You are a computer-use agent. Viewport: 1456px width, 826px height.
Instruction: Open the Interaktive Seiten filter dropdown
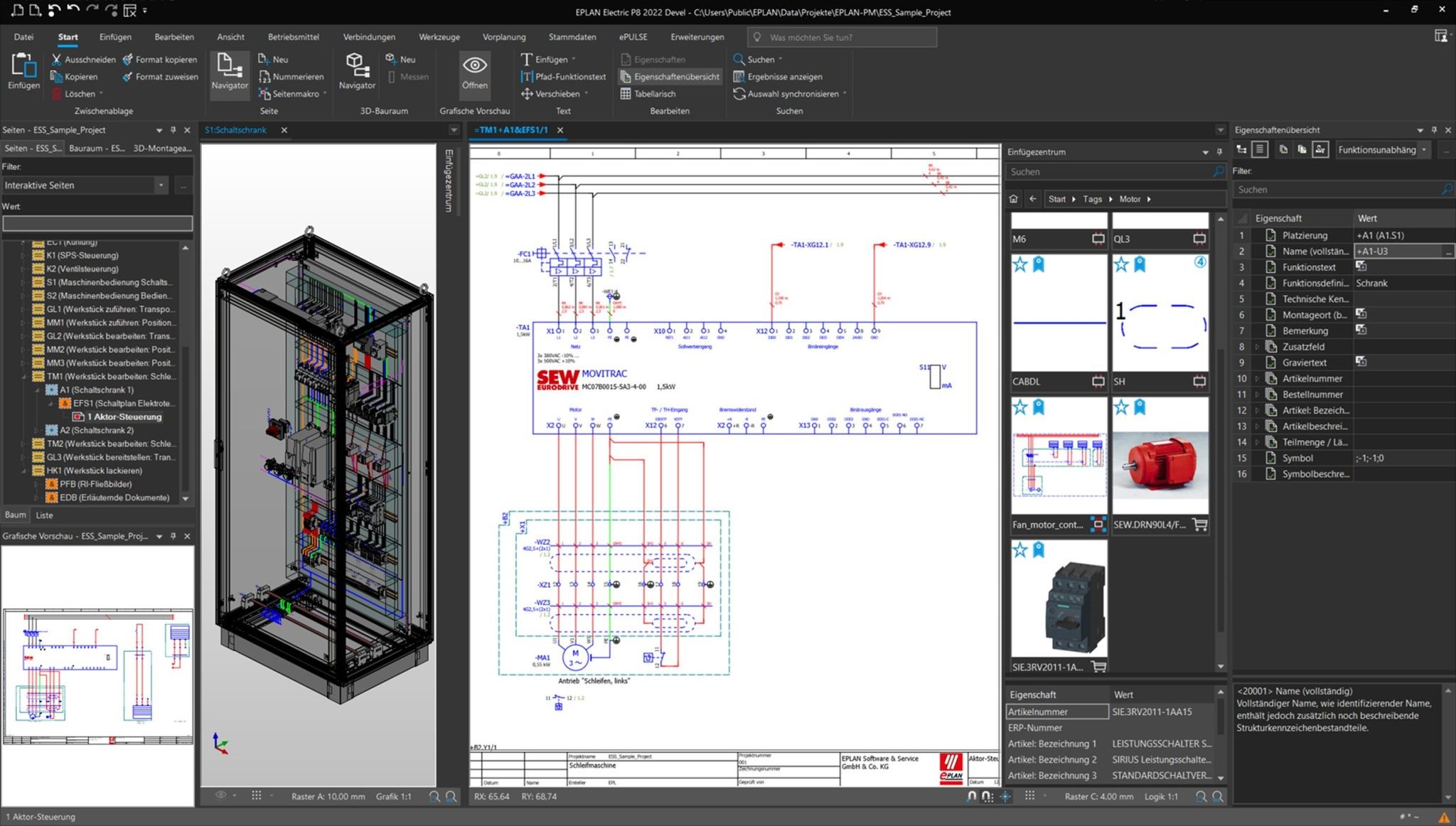point(161,185)
